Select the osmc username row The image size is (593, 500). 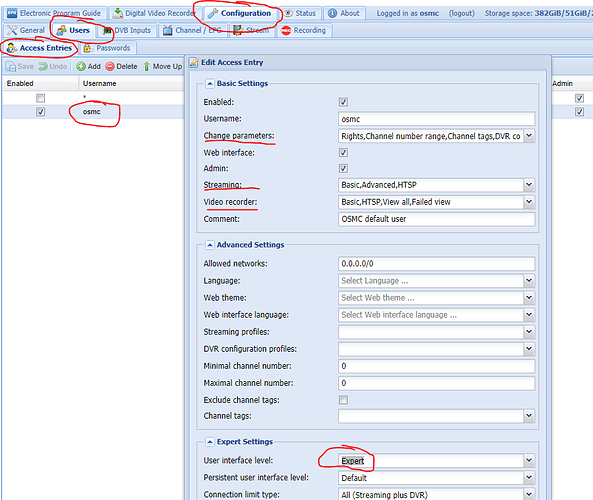tap(93, 112)
